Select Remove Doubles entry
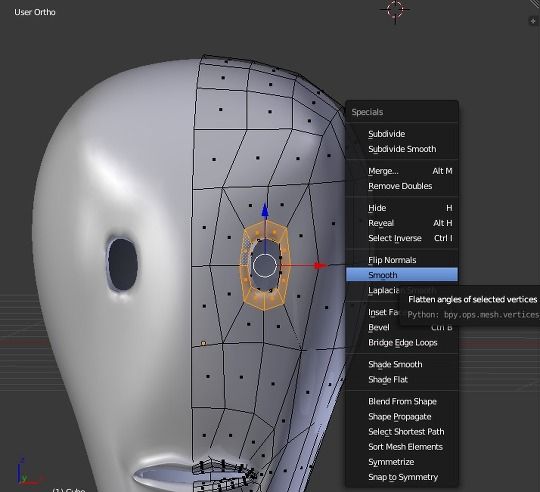The width and height of the screenshot is (540, 492). (x=402, y=186)
